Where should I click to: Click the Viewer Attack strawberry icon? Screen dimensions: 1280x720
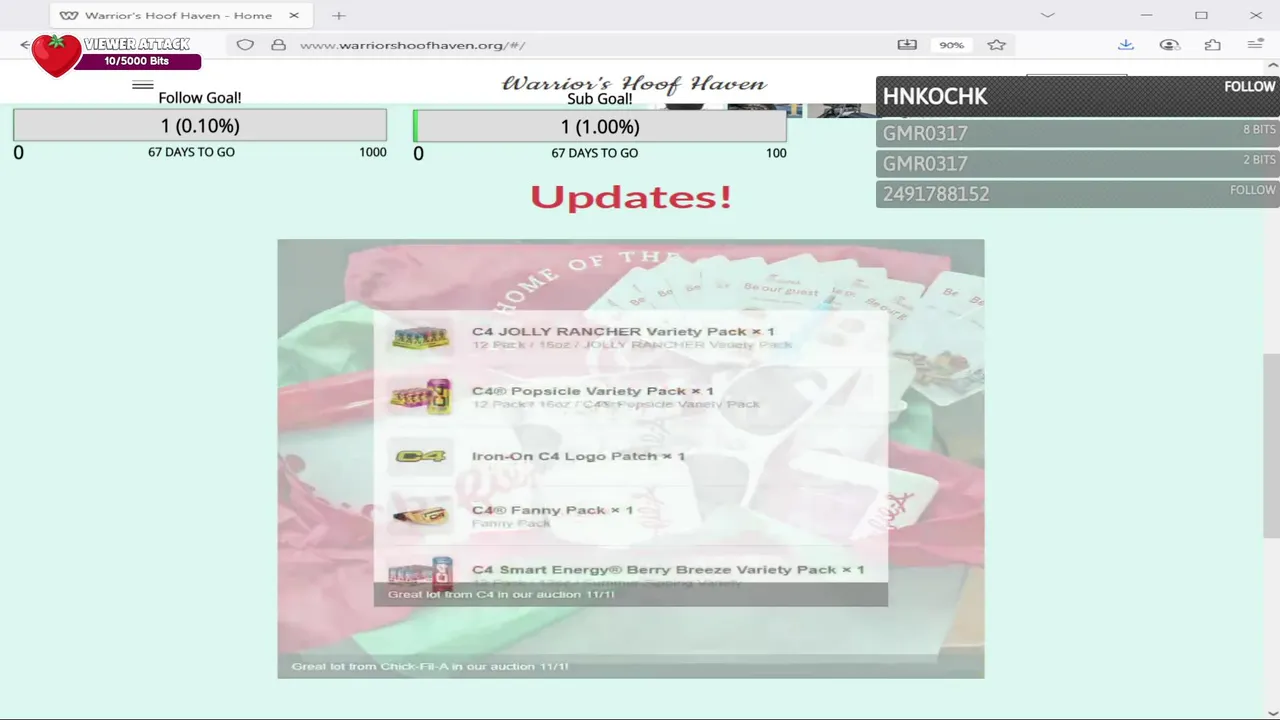[x=56, y=55]
